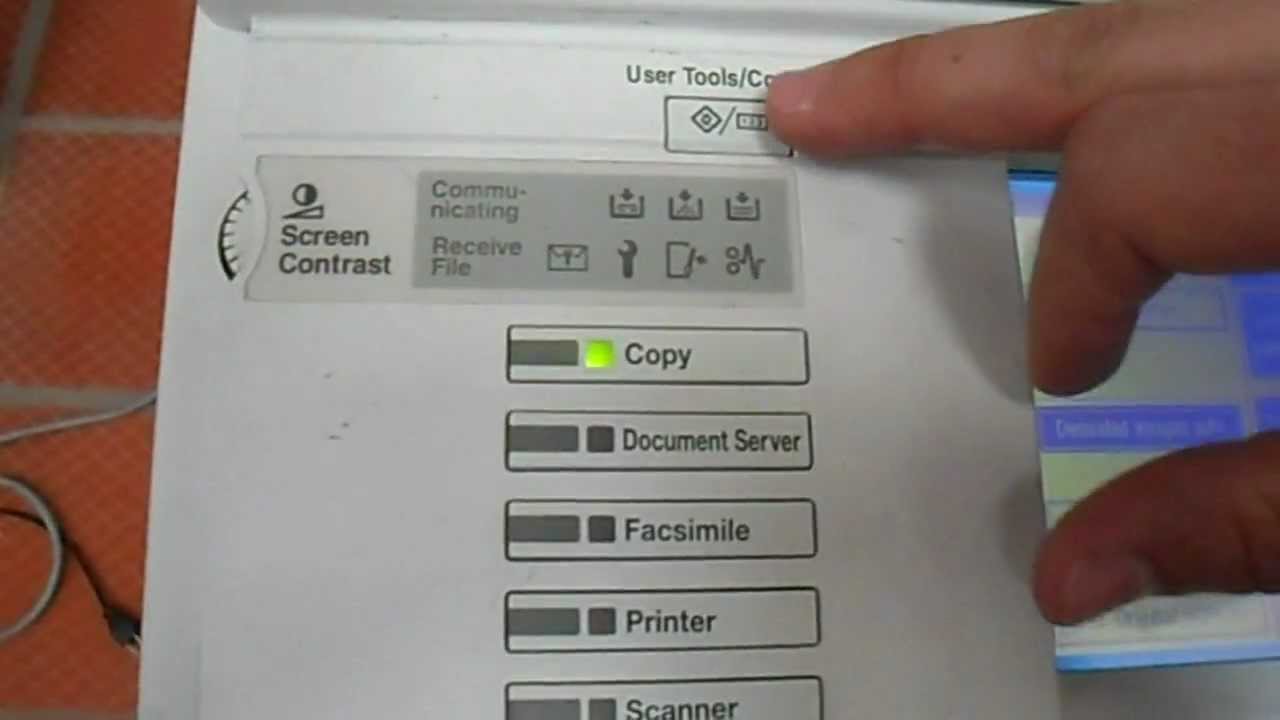Tap the middle Data In tray icon
Image resolution: width=1280 pixels, height=720 pixels.
click(685, 205)
